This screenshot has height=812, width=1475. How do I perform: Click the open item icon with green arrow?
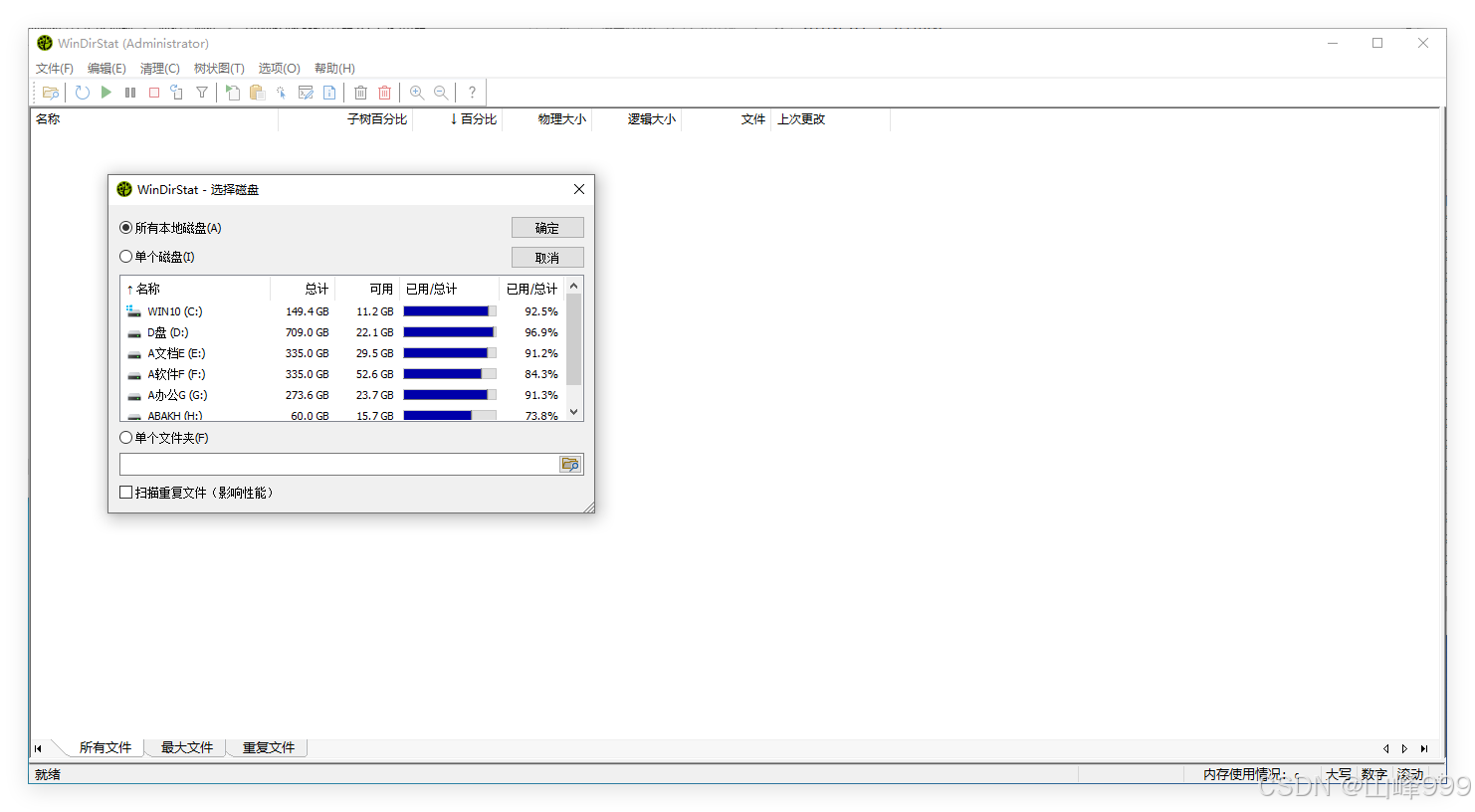(x=233, y=93)
